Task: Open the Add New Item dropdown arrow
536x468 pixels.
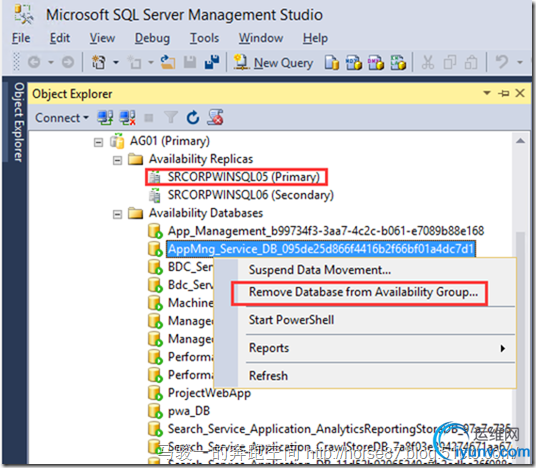Action: [151, 62]
